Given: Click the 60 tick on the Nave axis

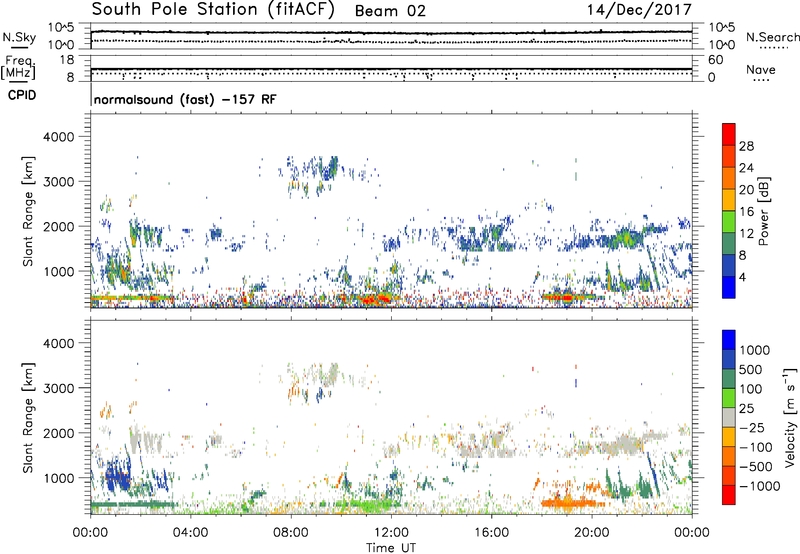Looking at the screenshot, I should 716,60.
